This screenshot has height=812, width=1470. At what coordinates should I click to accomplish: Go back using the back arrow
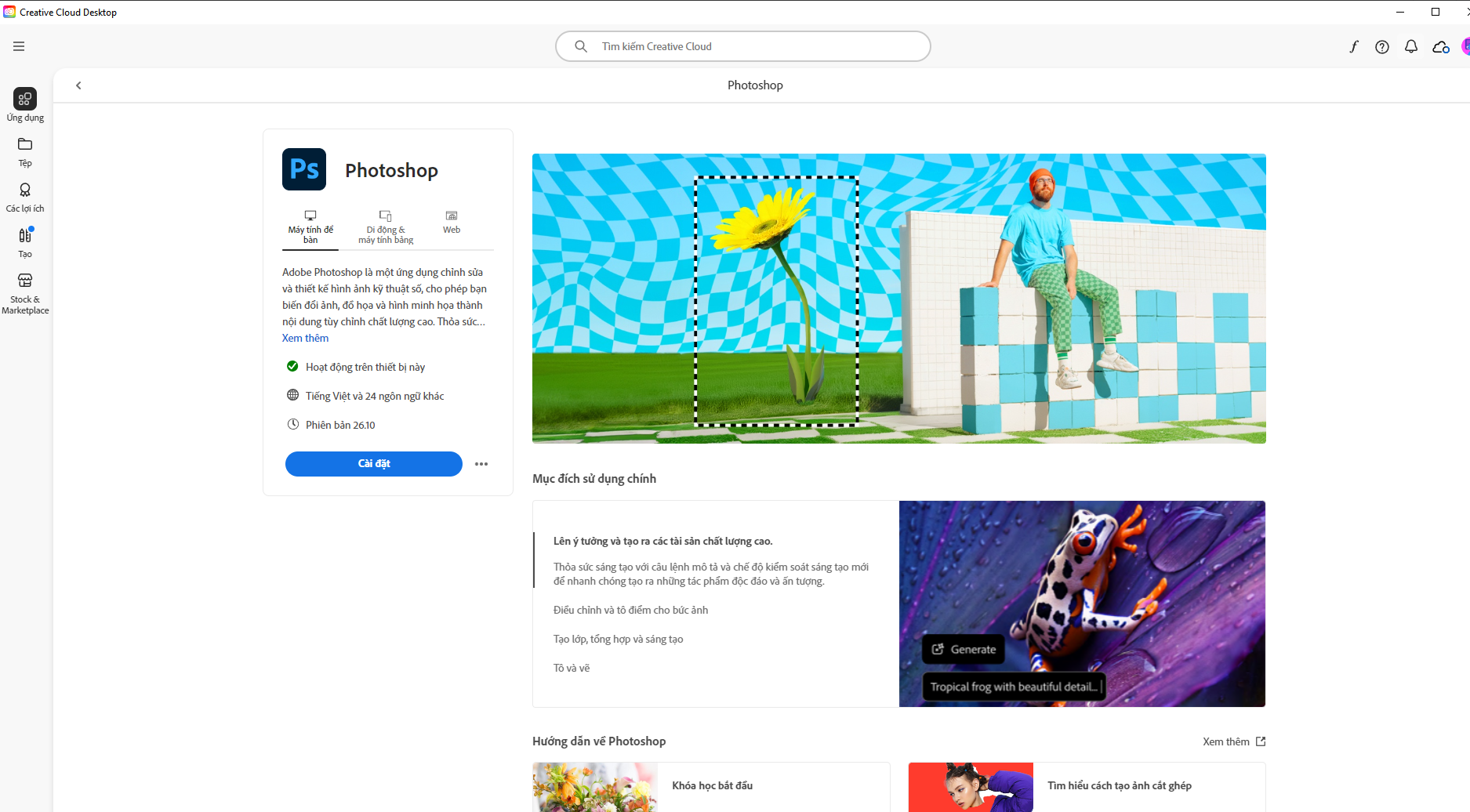point(78,85)
